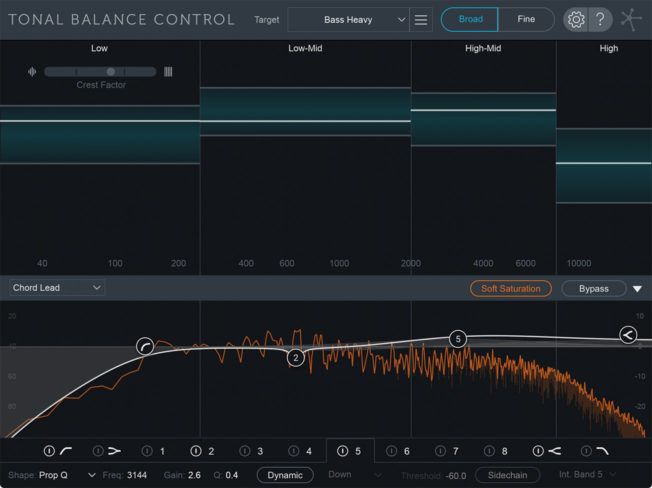Viewport: 652px width, 488px height.
Task: Open the Bass Heavy target dropdown
Action: 349,20
